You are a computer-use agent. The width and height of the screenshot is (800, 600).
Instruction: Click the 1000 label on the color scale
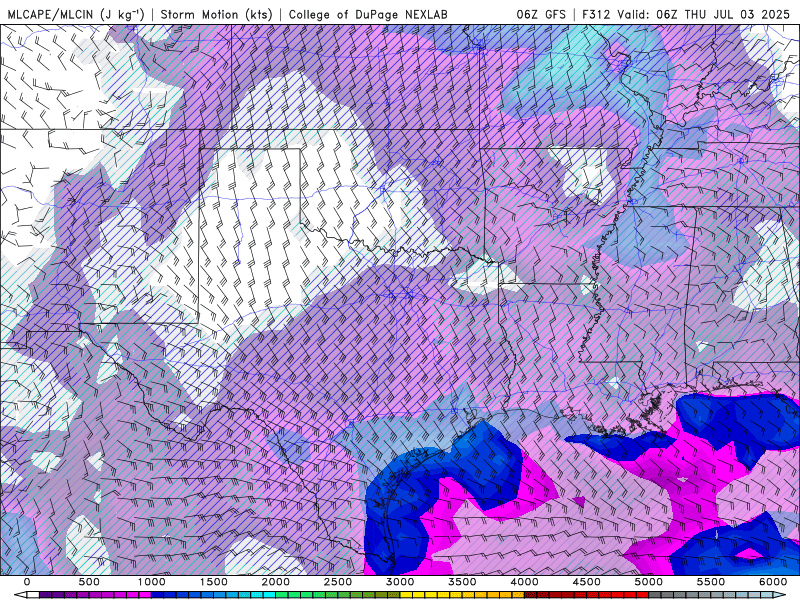[x=152, y=582]
